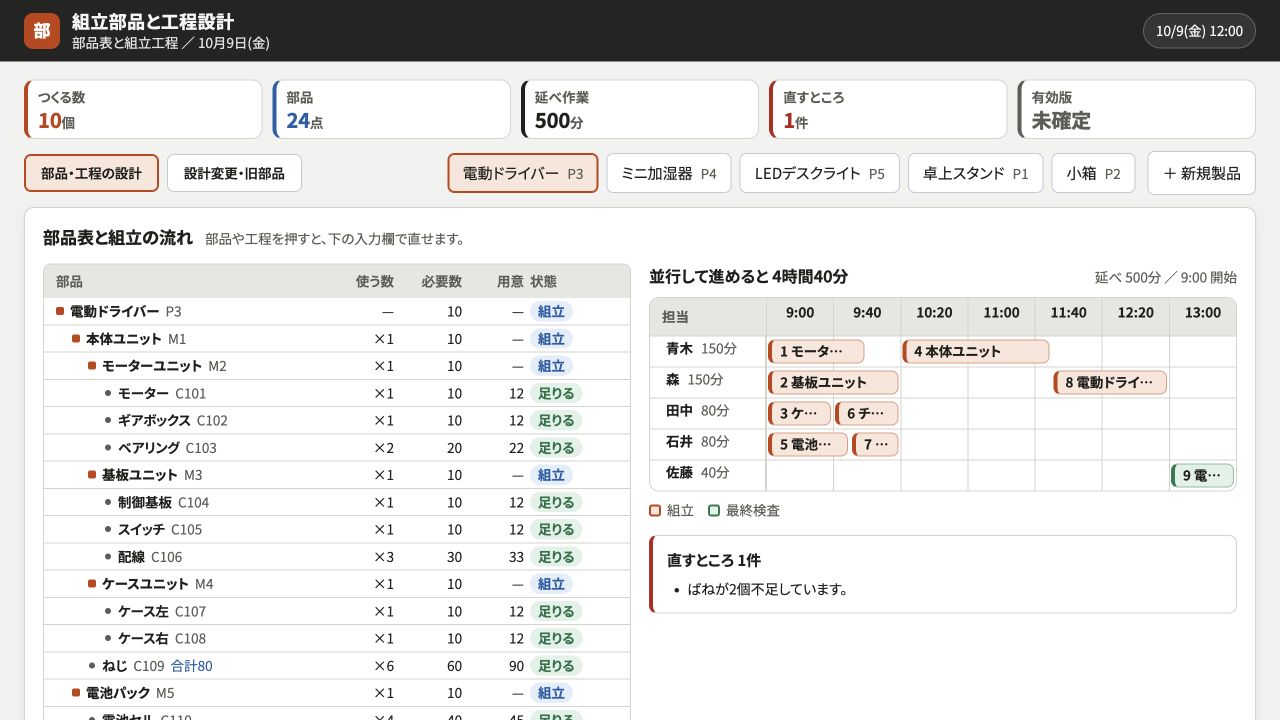This screenshot has width=1280, height=720.
Task: Select the ミニ加湿器 P4 product
Action: 669,173
